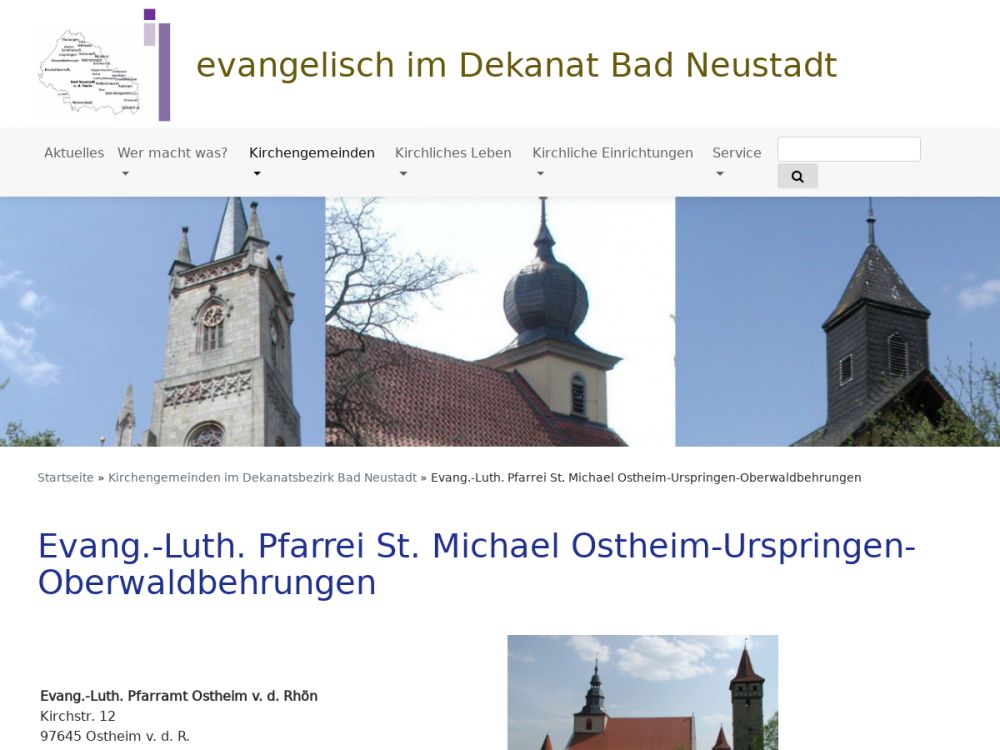Expand the Kirchengemeinden dropdown arrow

pyautogui.click(x=257, y=174)
